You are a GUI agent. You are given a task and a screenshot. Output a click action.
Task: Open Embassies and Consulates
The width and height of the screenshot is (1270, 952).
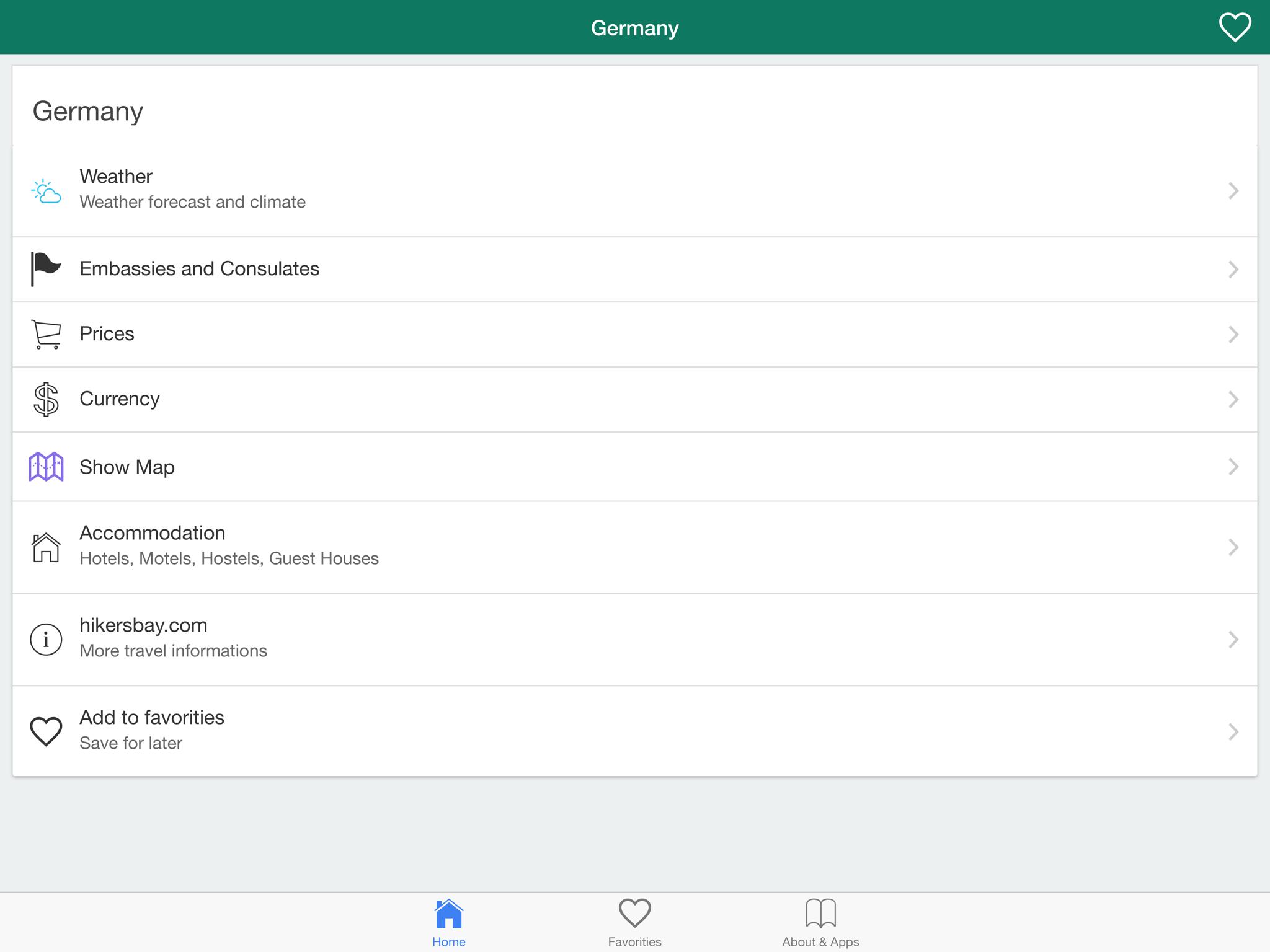click(635, 269)
